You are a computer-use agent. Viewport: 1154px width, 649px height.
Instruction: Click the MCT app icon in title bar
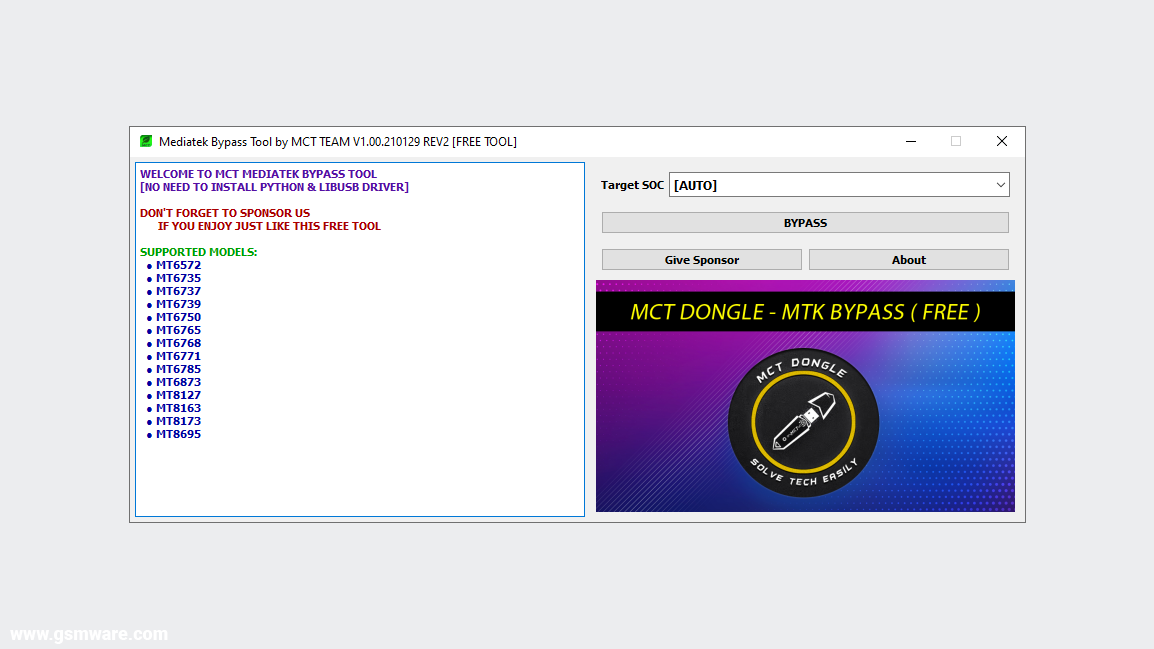click(x=146, y=141)
